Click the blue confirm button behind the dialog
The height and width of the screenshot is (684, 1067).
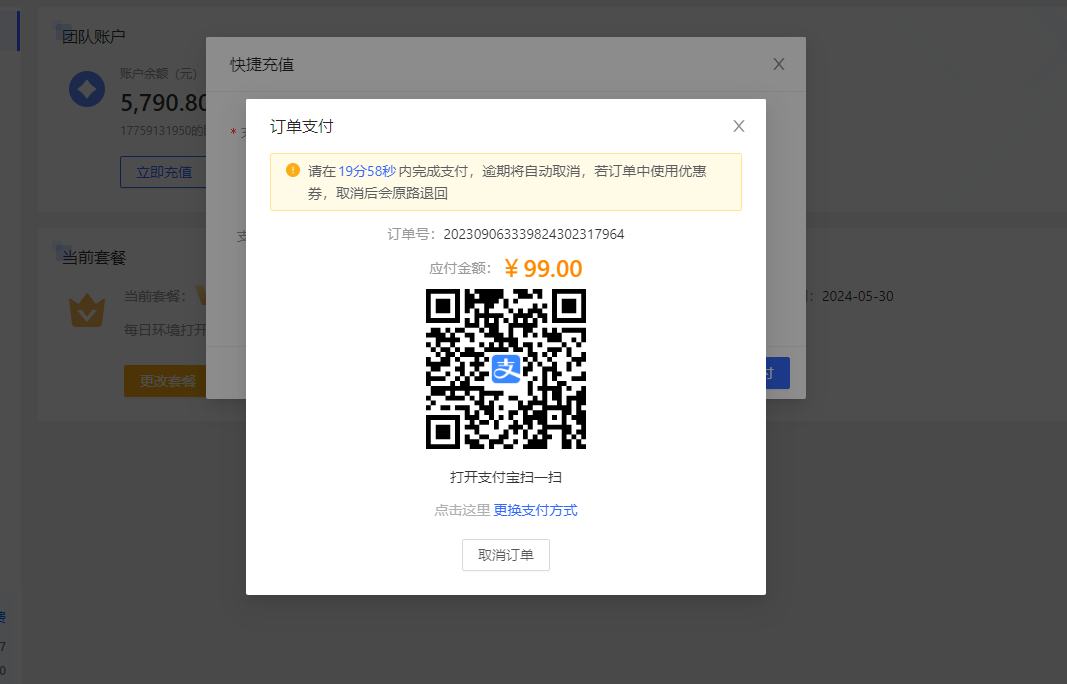click(777, 373)
